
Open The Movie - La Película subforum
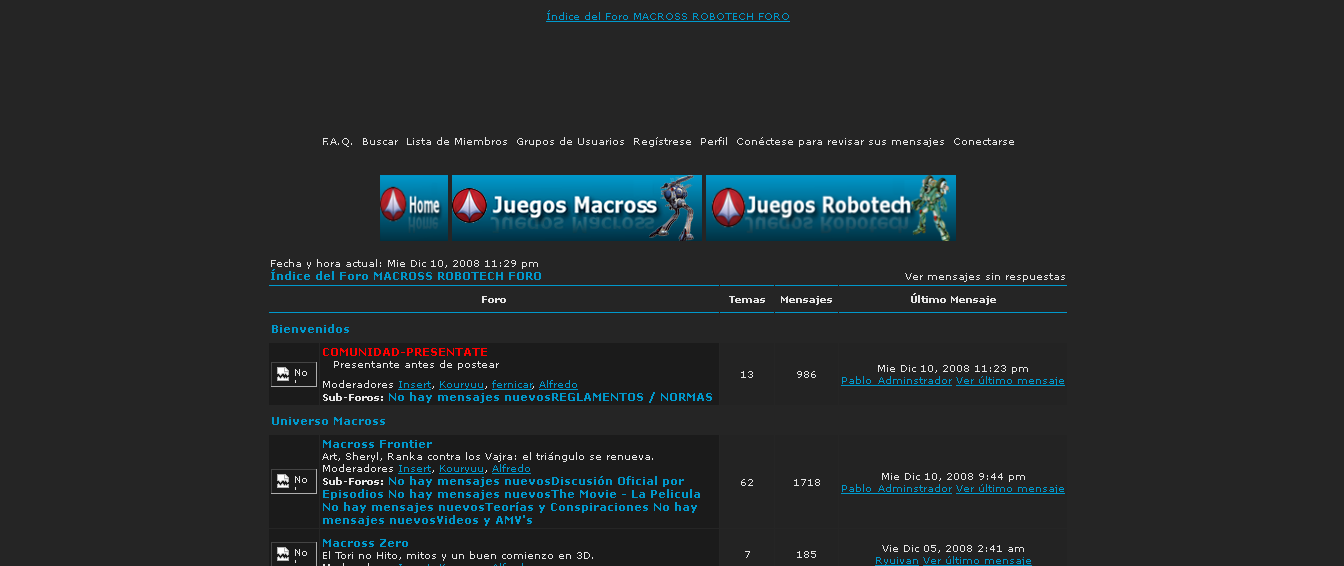click(x=626, y=494)
